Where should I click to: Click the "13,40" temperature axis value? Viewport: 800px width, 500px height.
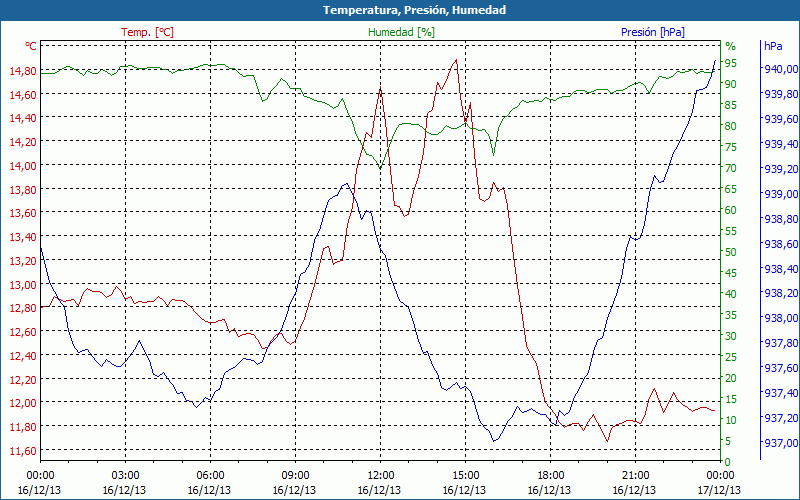pos(23,237)
